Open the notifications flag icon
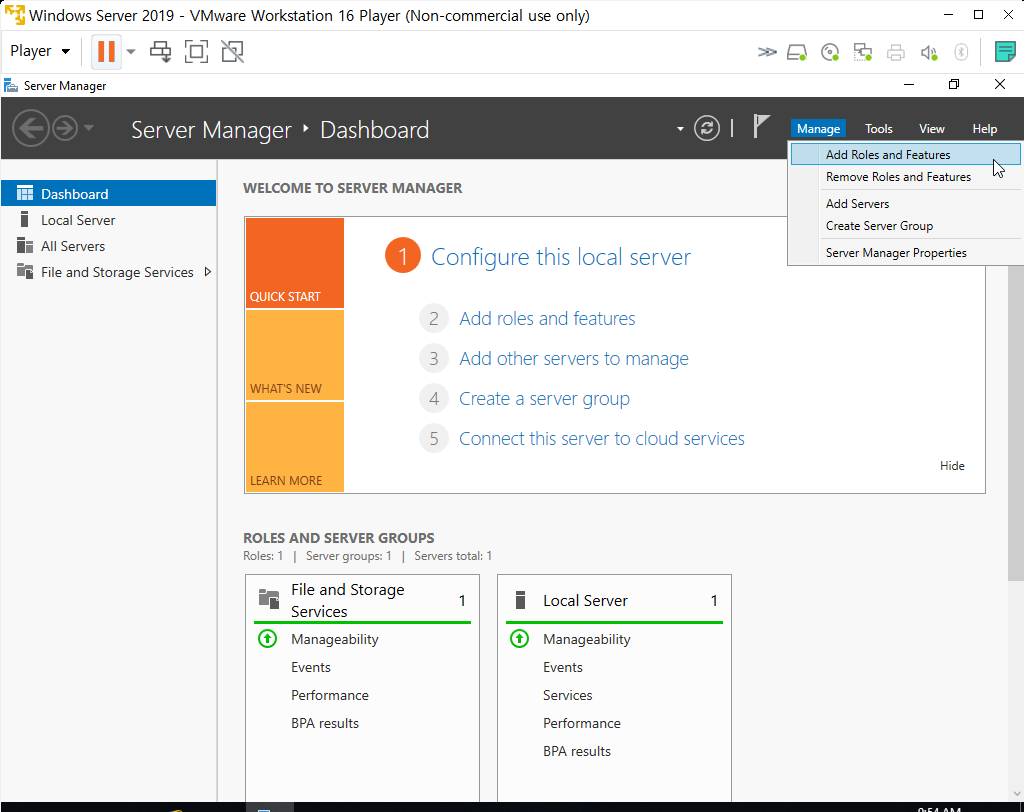Image resolution: width=1024 pixels, height=812 pixels. 761,126
